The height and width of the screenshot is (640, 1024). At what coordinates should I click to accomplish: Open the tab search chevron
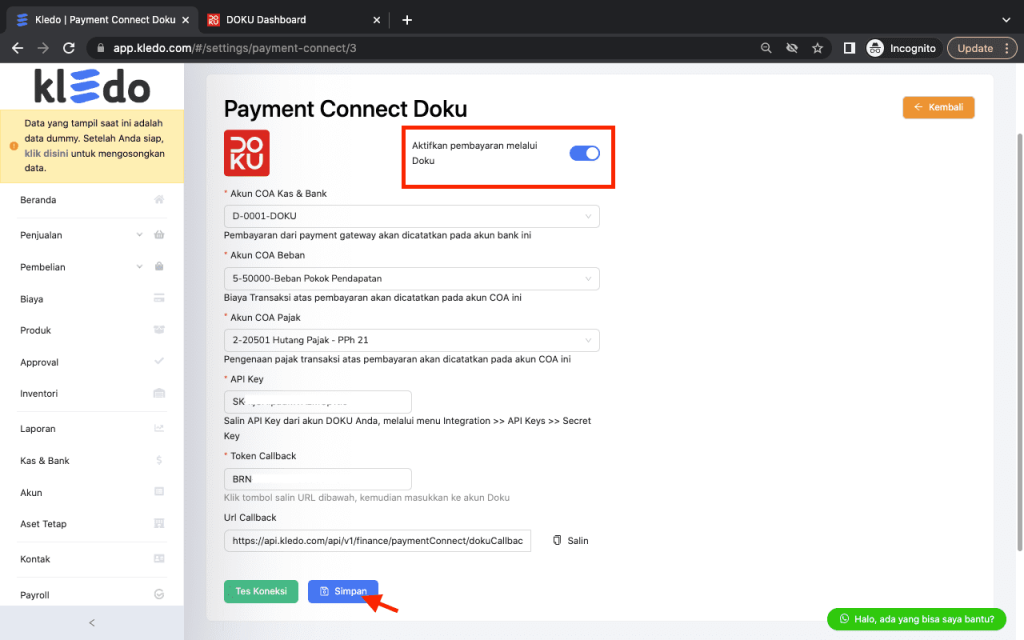(x=1006, y=20)
